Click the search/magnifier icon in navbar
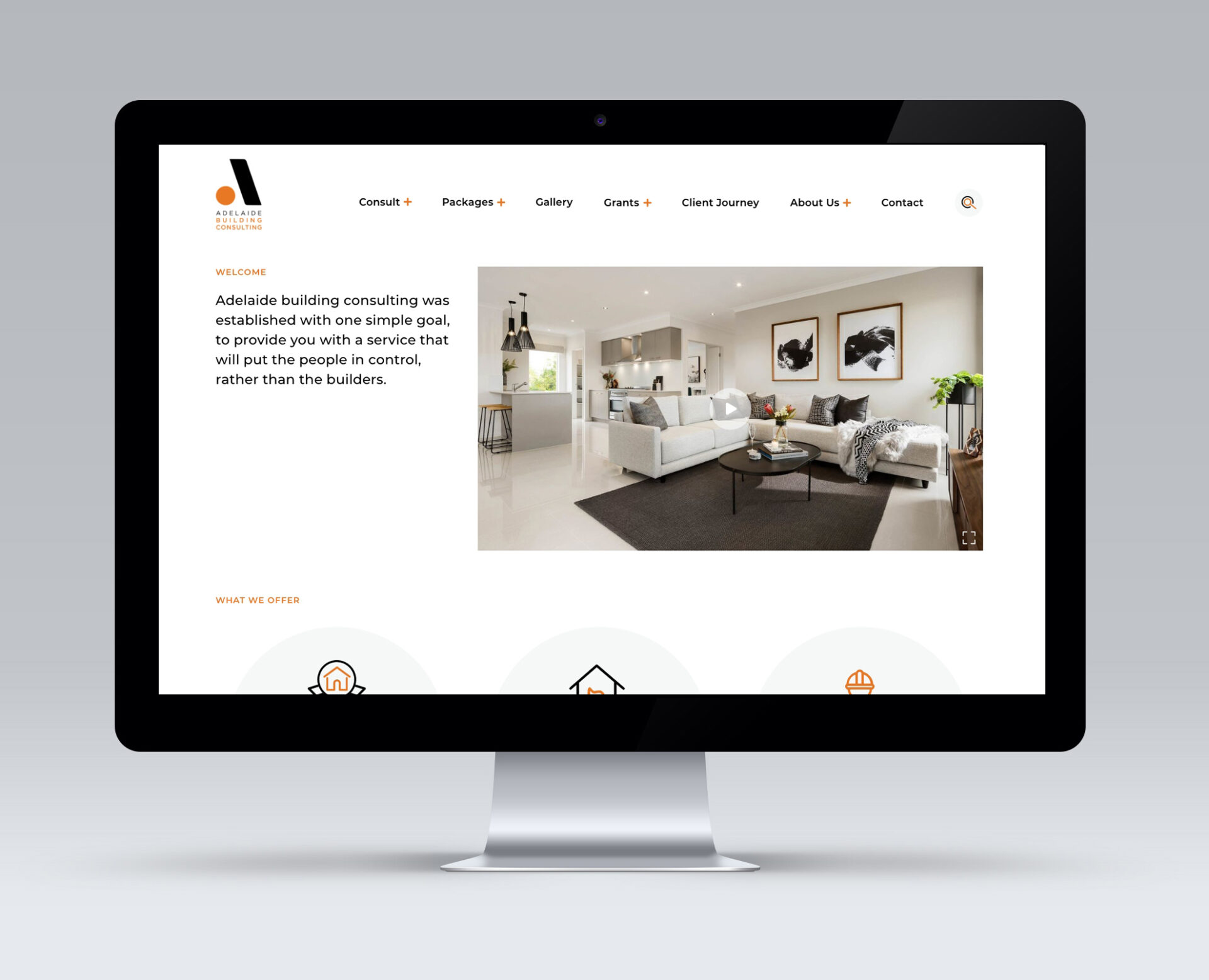The image size is (1209, 980). point(967,202)
